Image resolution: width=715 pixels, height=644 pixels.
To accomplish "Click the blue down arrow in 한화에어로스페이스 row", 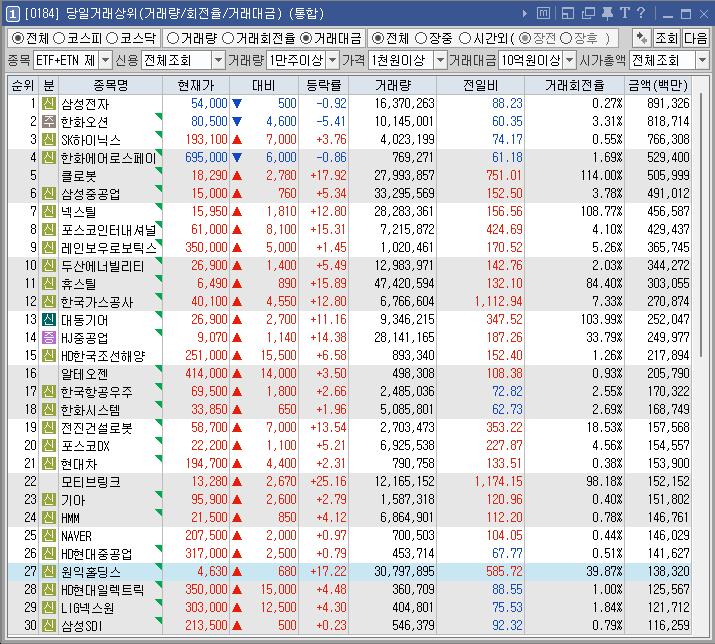I will coord(237,157).
